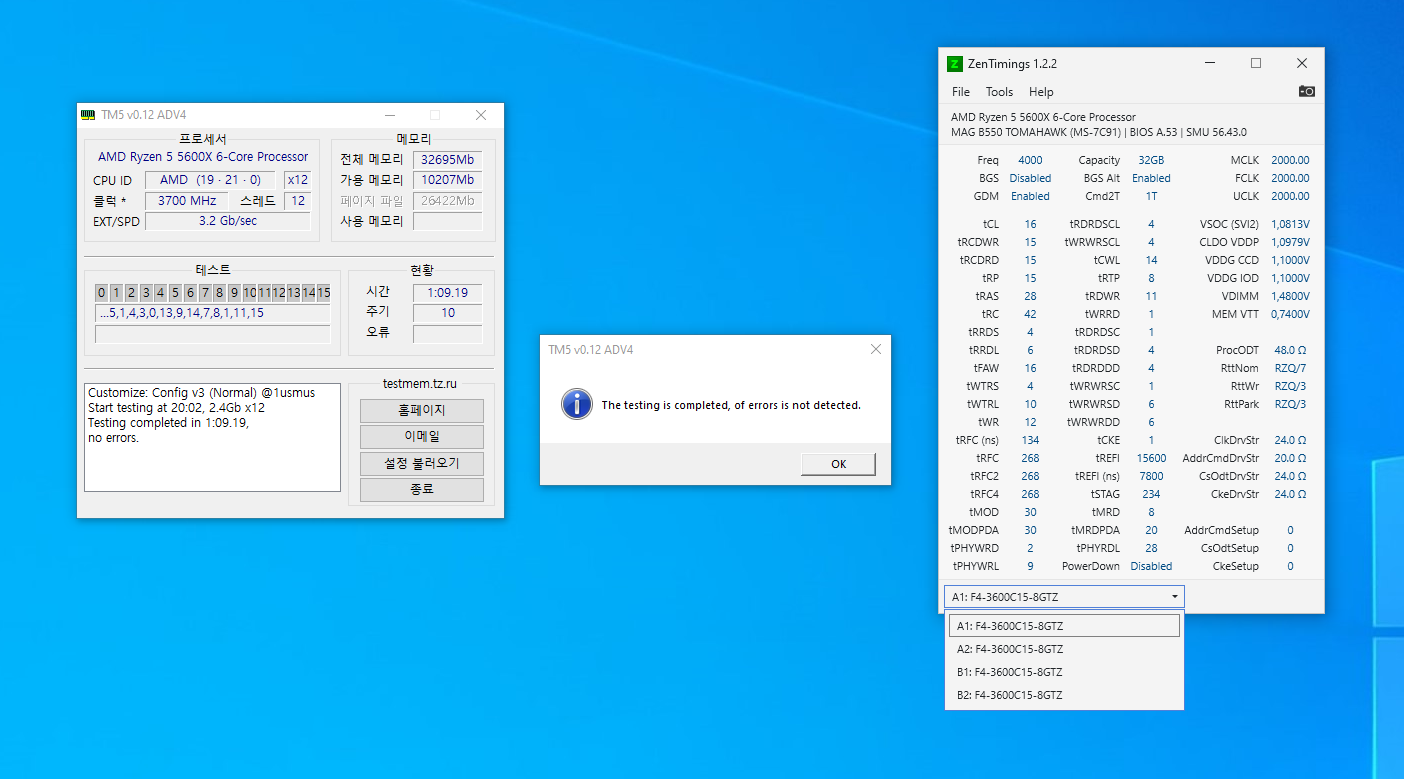
Task: Collapse the memory module dropdown arrow
Action: (x=1174, y=597)
